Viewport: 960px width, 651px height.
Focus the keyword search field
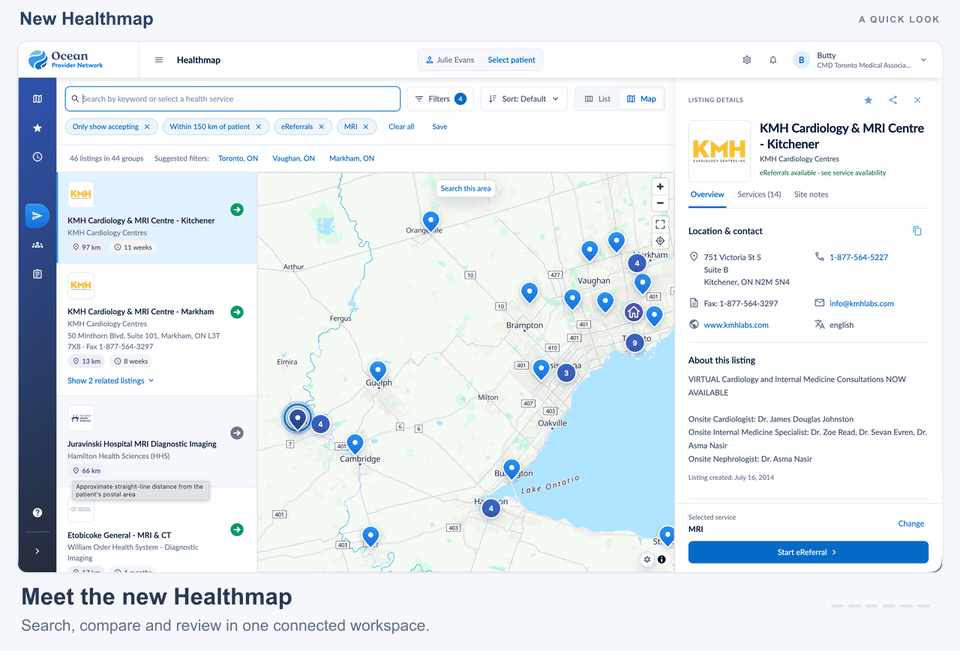233,99
